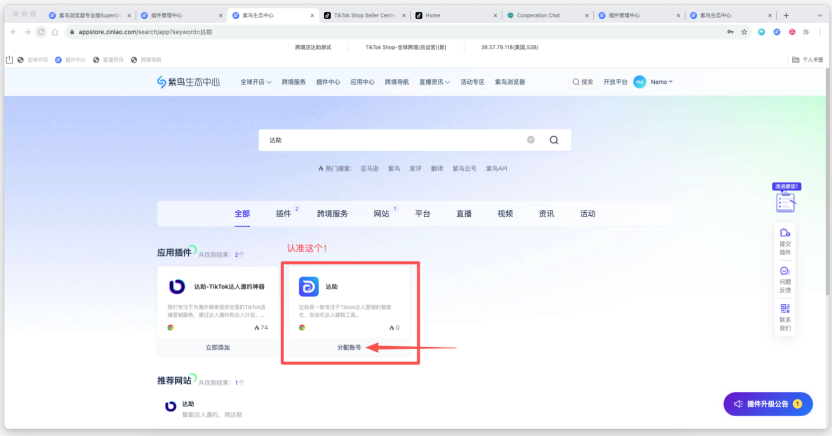Bookmark this page with the star icon

(744, 32)
